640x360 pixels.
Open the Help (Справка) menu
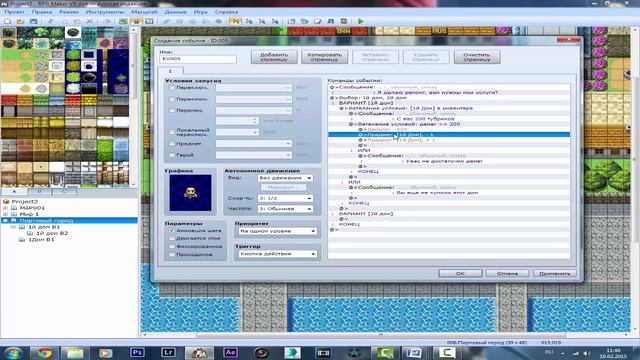coord(226,12)
